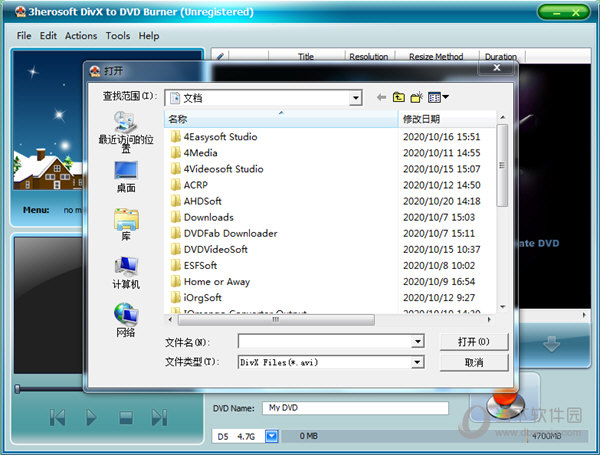Expand the D5 4.7G disc size dropdown
Screen dimensions: 600x455
pos(272,436)
